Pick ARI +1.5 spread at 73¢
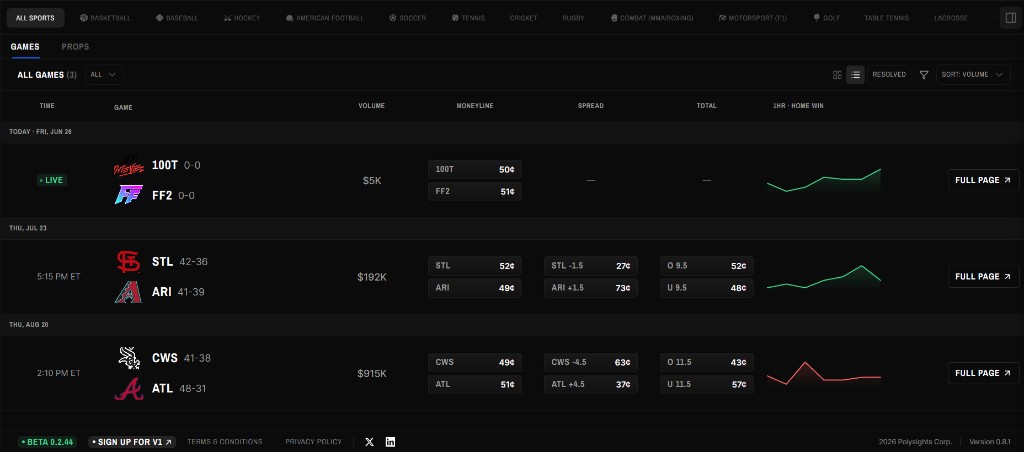Image resolution: width=1024 pixels, height=452 pixels. point(591,288)
